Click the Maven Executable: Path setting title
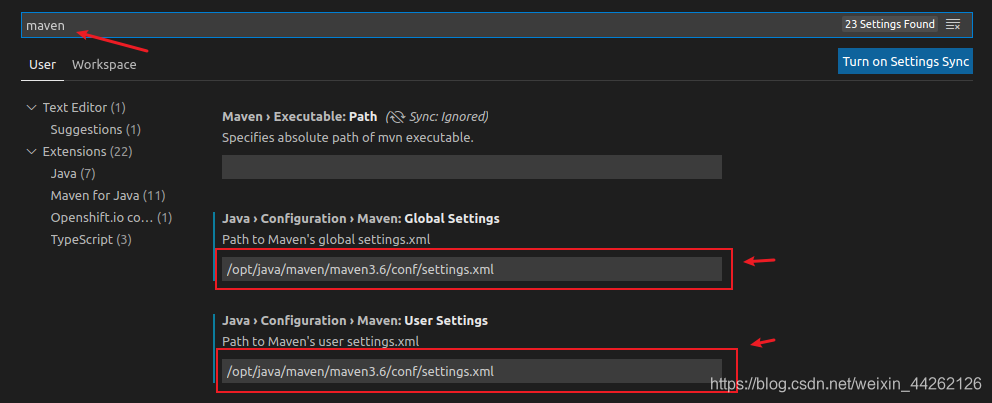This screenshot has width=992, height=403. pos(299,117)
